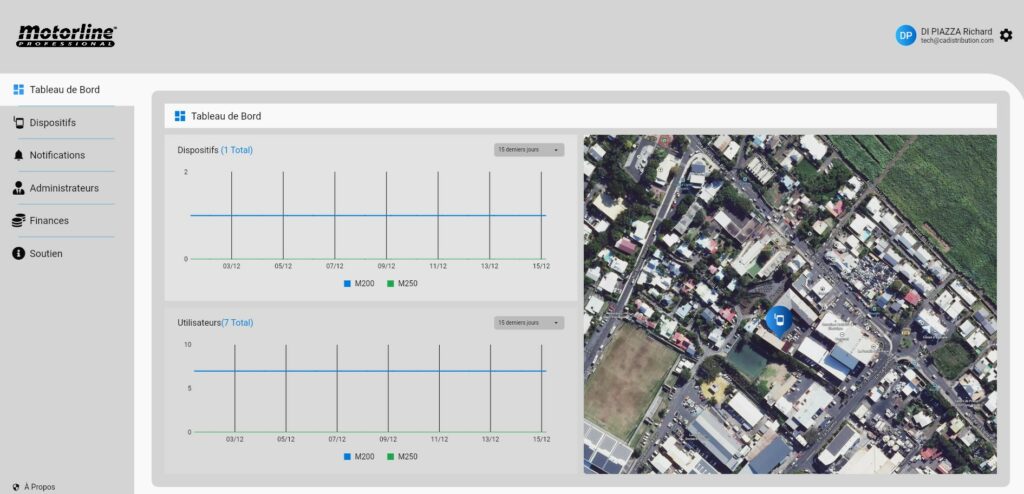Click the DP user avatar
The height and width of the screenshot is (494, 1024).
(905, 35)
